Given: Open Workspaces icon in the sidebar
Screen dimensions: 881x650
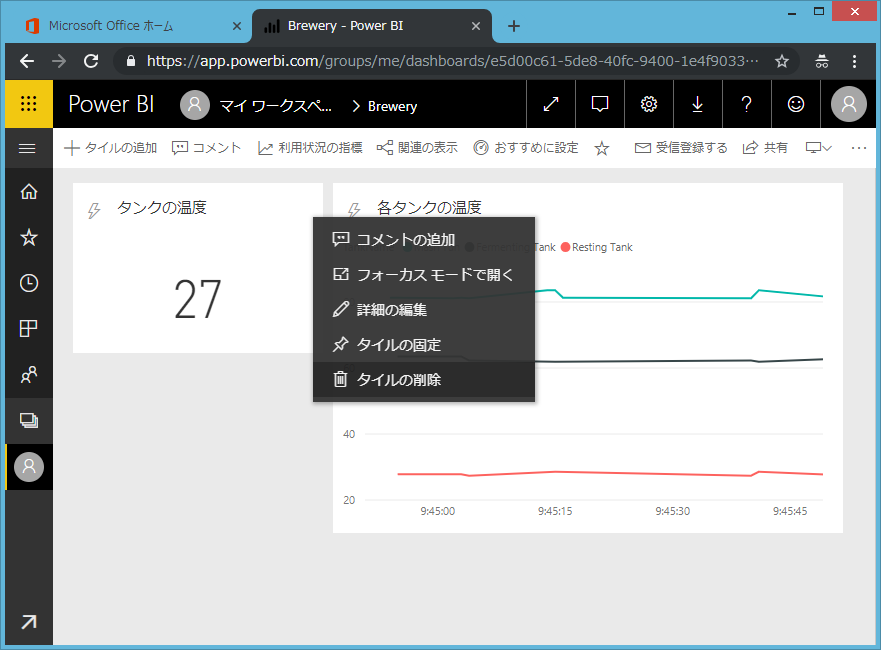Looking at the screenshot, I should (29, 420).
